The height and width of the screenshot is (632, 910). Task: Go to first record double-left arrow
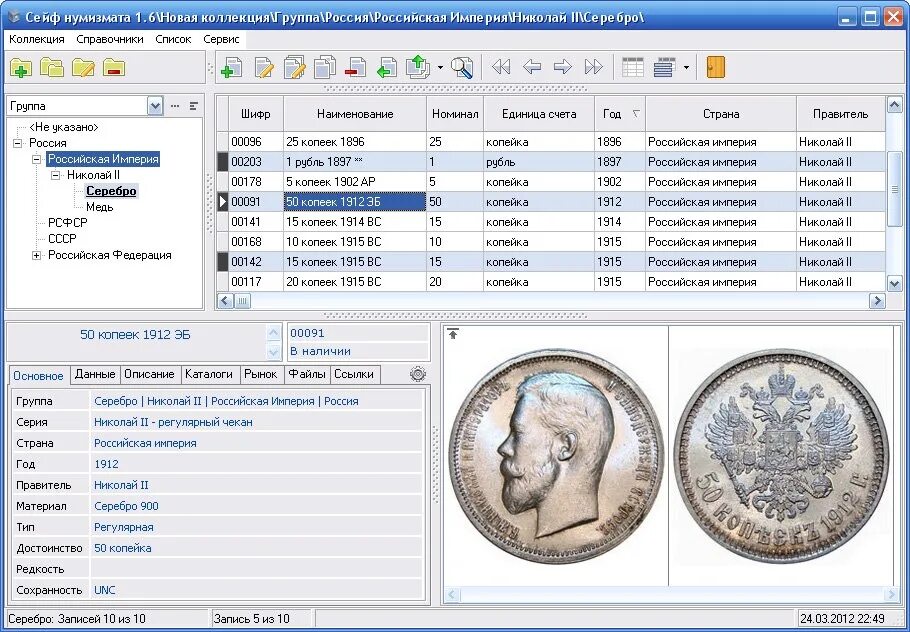pyautogui.click(x=501, y=67)
